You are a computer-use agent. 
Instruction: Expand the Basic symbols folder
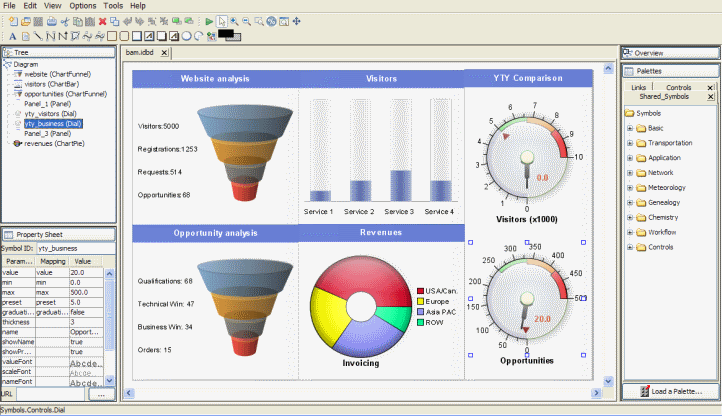(x=630, y=128)
